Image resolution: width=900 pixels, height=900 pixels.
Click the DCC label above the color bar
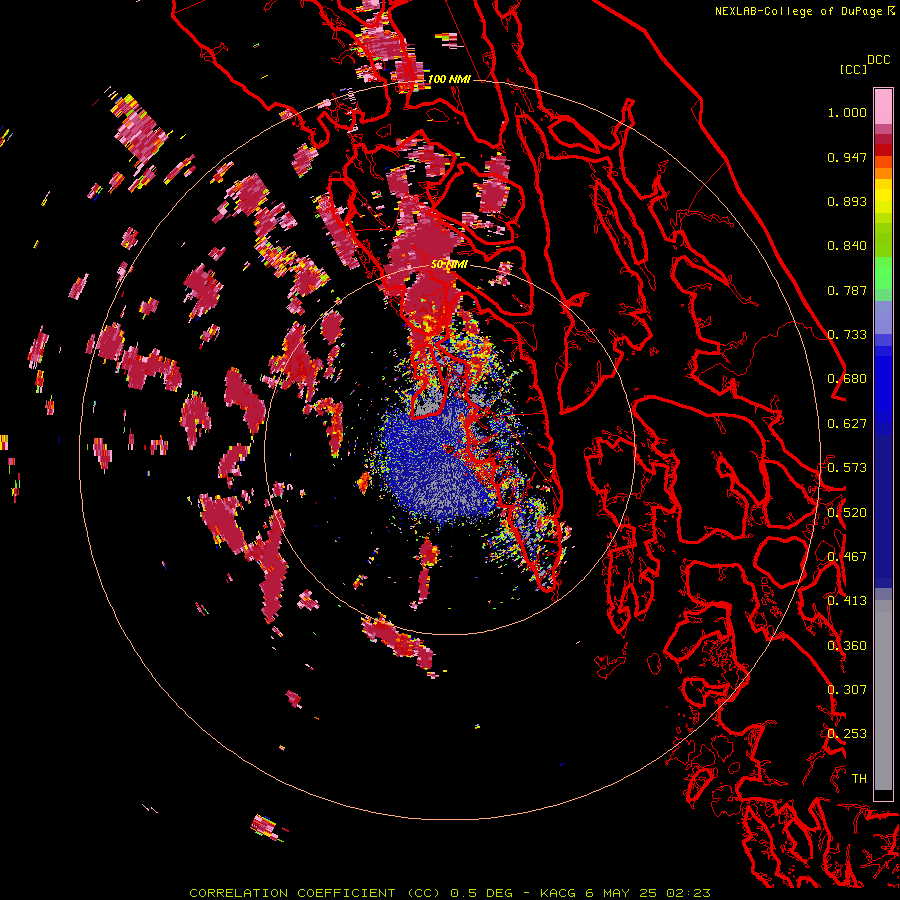coord(879,60)
